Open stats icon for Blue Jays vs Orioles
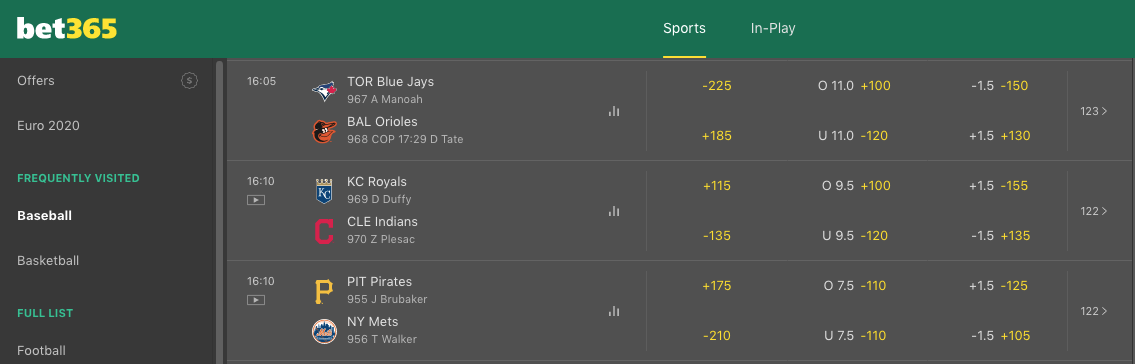The height and width of the screenshot is (364, 1135). [614, 111]
